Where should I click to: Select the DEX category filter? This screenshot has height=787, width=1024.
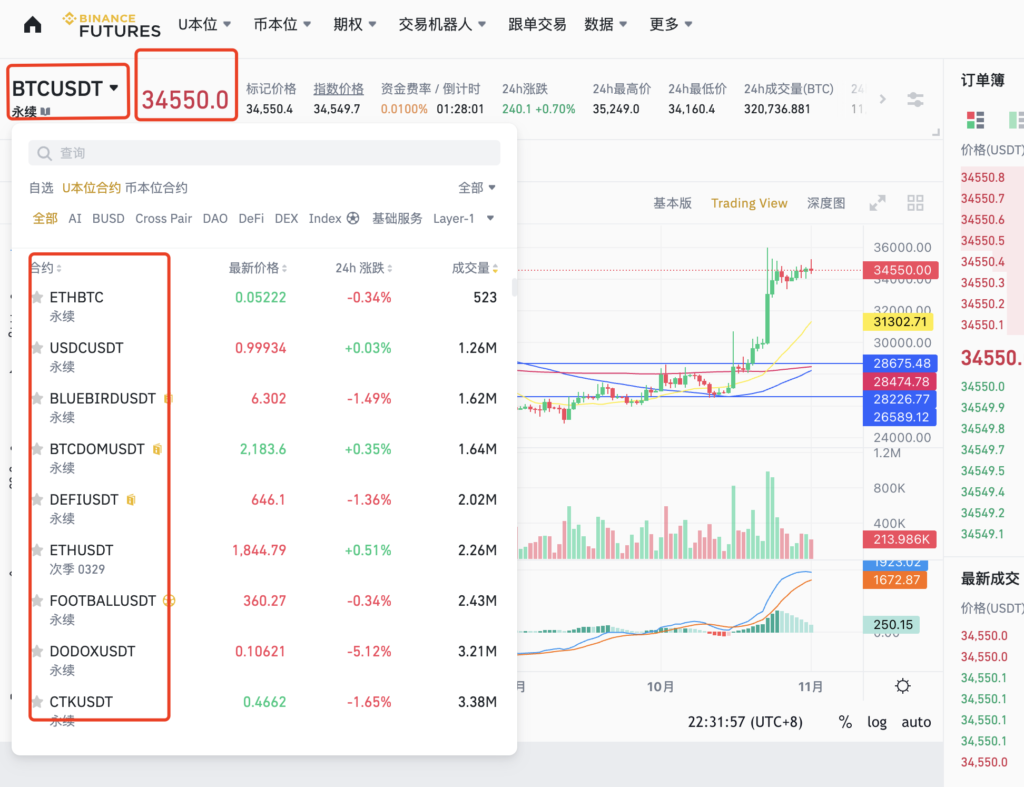click(286, 218)
